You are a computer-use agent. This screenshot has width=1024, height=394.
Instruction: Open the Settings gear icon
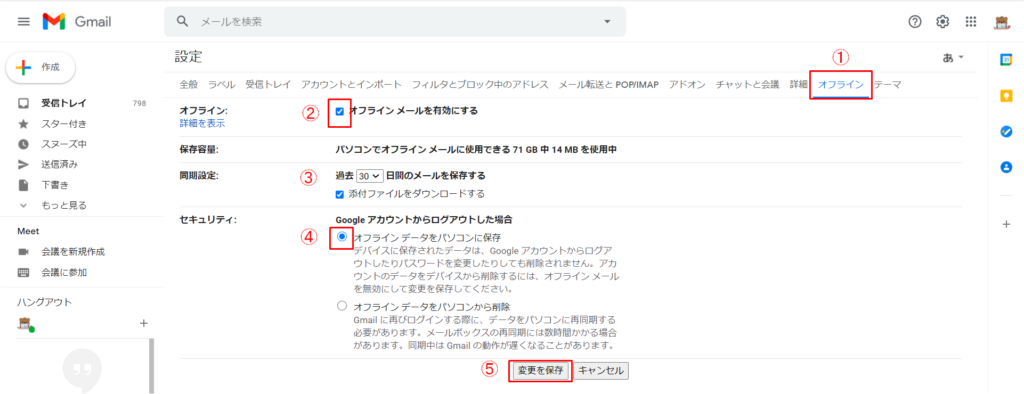pos(942,22)
